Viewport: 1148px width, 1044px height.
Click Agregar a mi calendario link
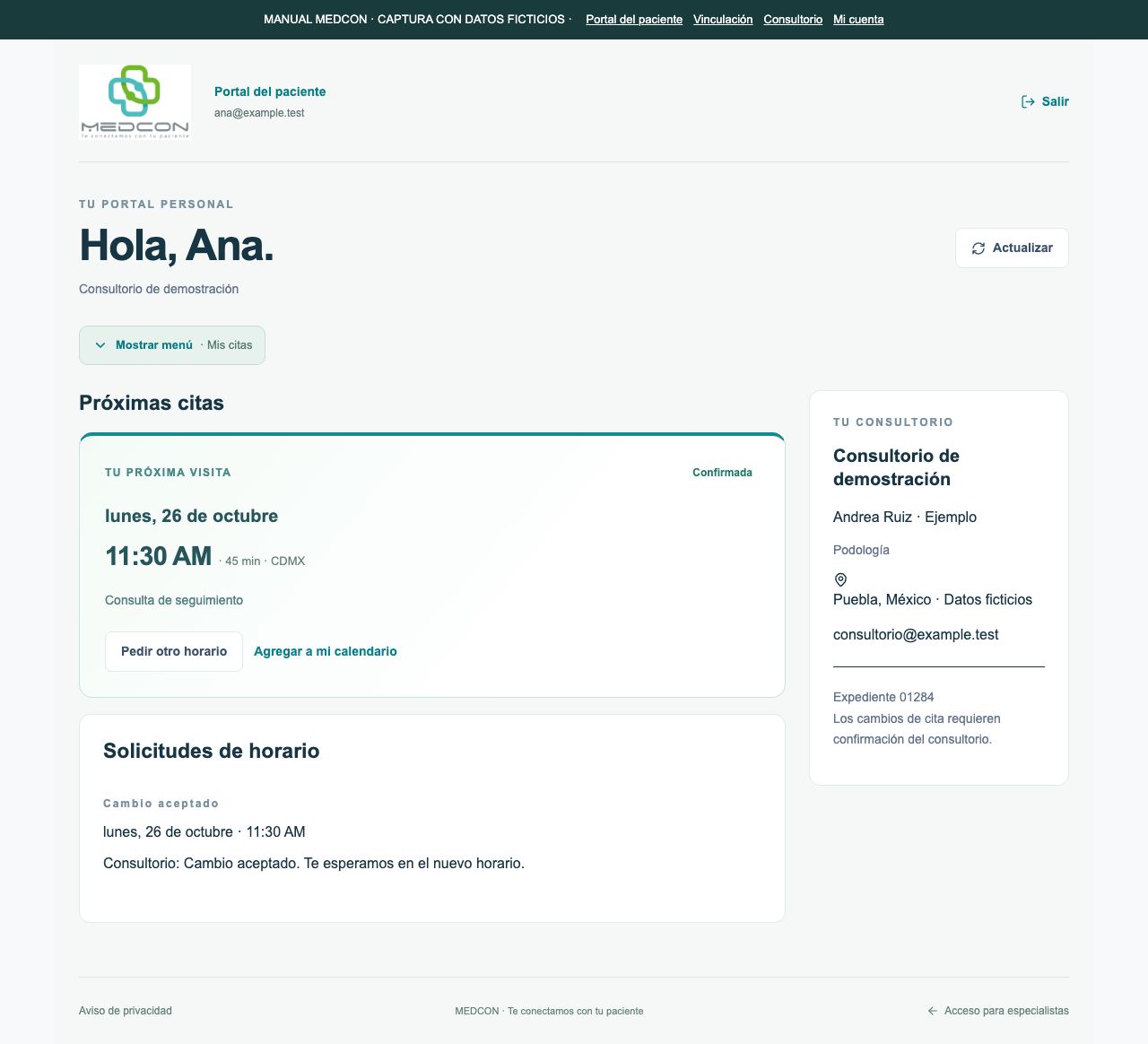point(326,652)
